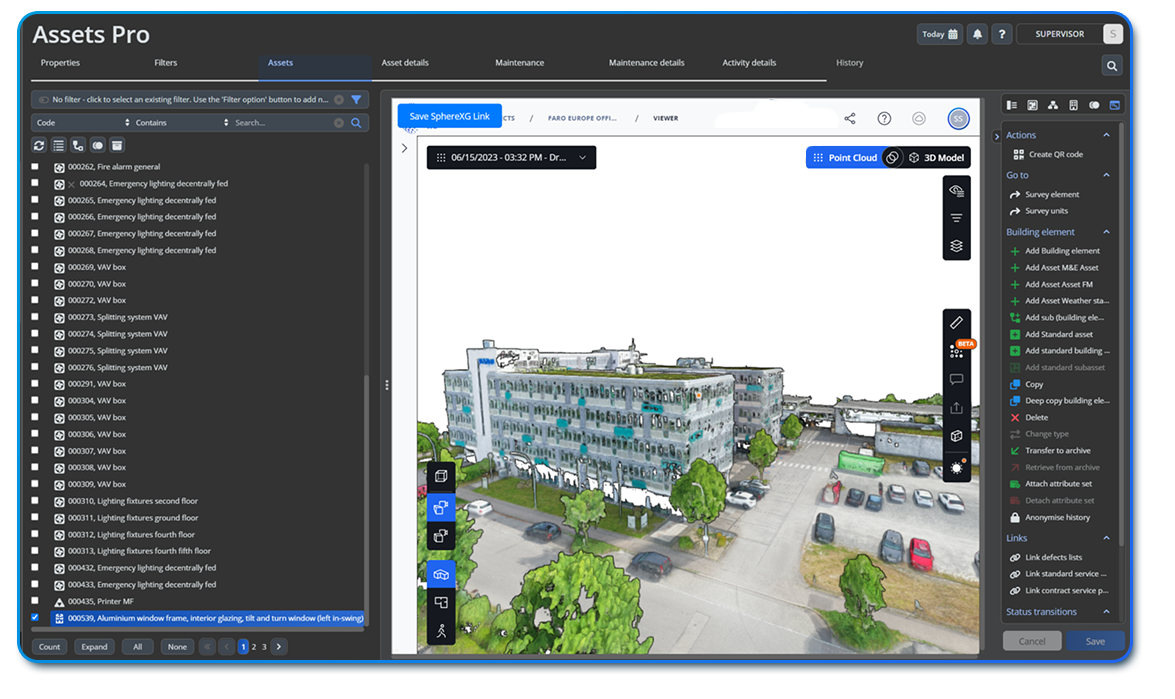Click the blue search icon beside Search field

click(357, 123)
